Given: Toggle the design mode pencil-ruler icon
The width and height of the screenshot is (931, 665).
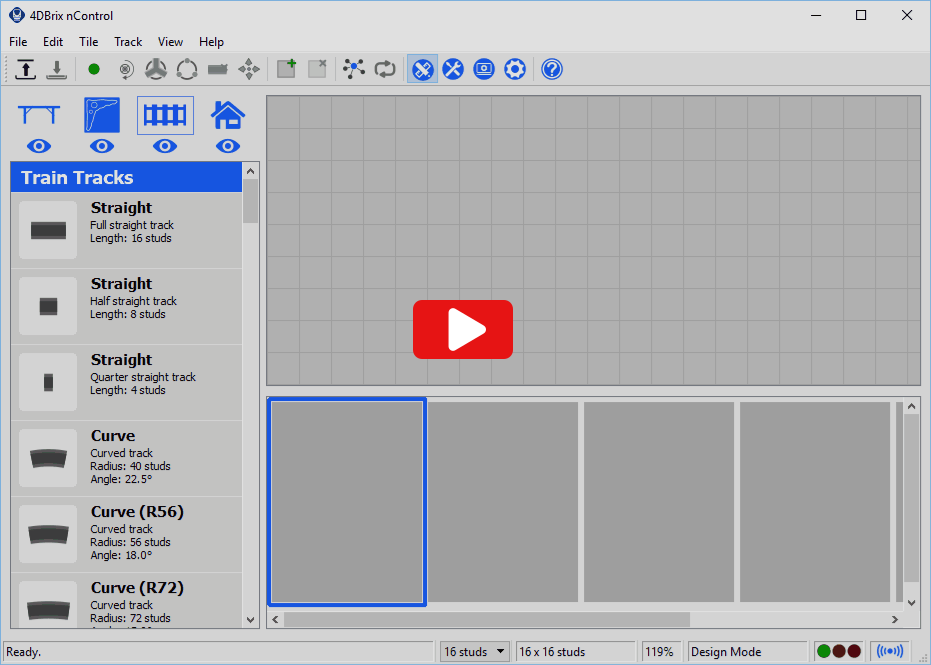Looking at the screenshot, I should coord(422,69).
